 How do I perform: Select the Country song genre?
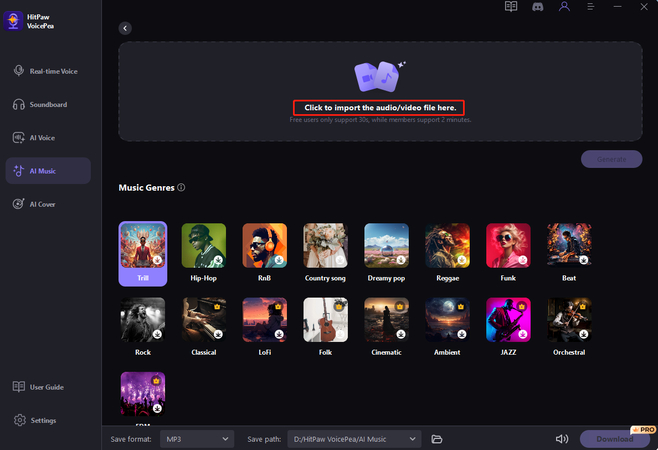(325, 253)
